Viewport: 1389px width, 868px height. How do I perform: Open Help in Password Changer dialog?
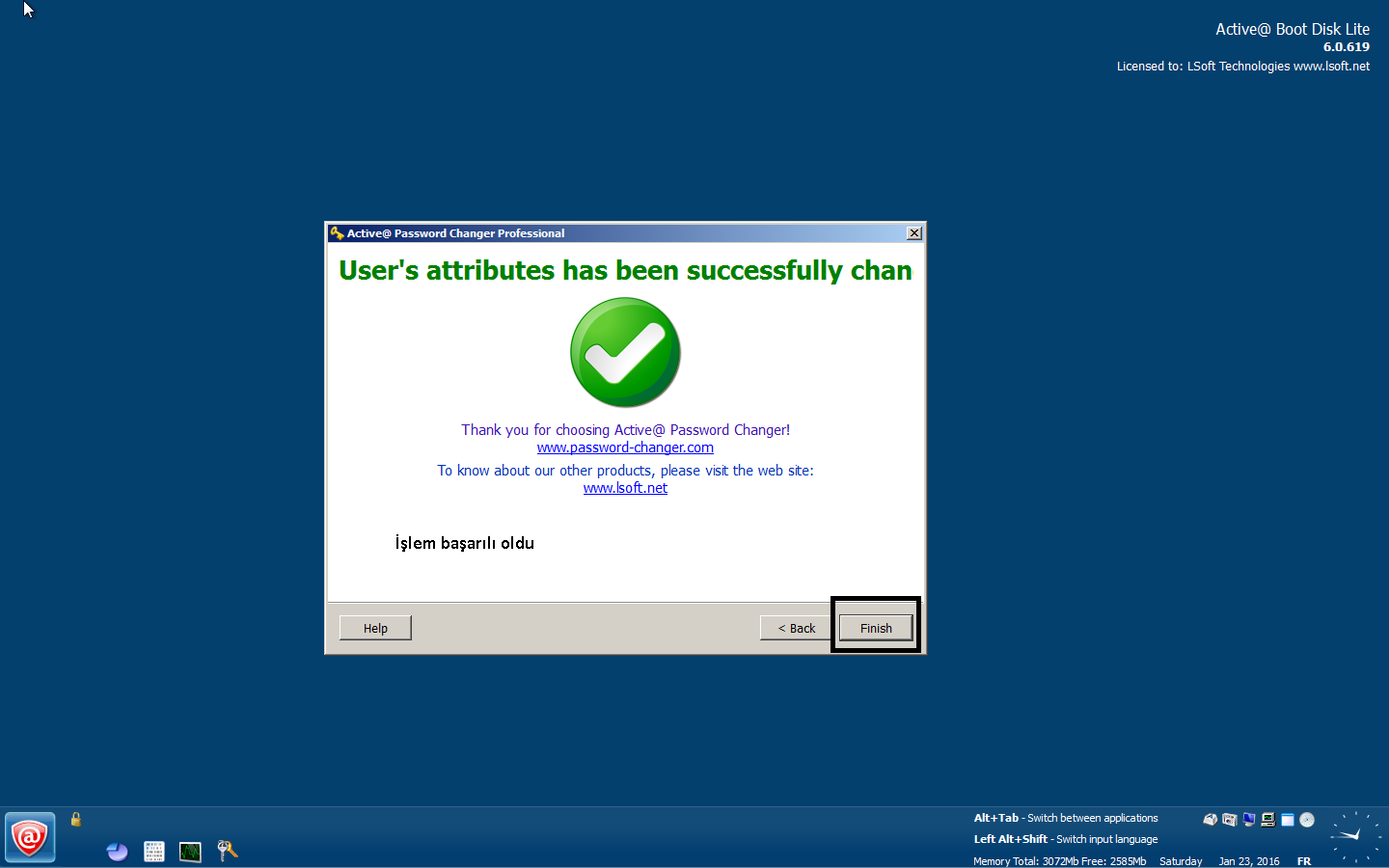tap(375, 628)
